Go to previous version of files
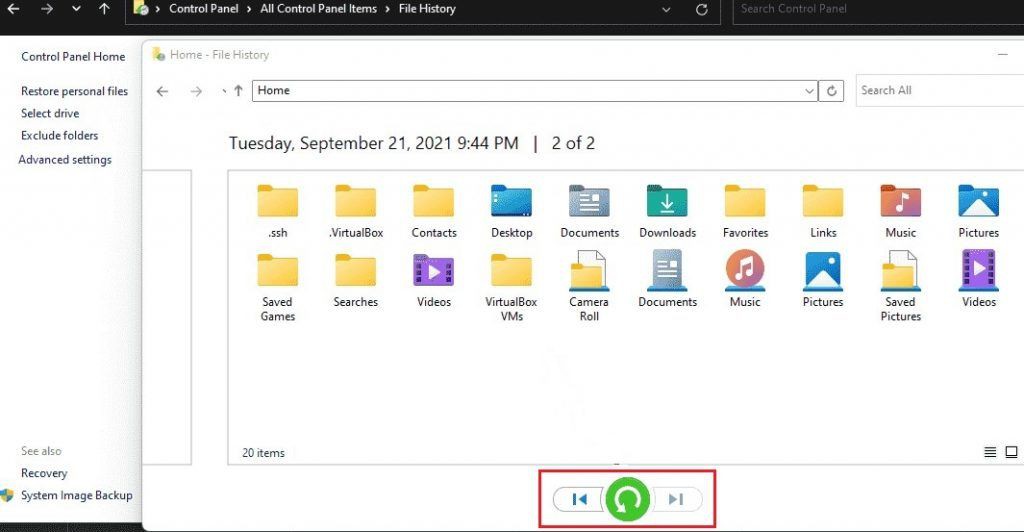 579,498
